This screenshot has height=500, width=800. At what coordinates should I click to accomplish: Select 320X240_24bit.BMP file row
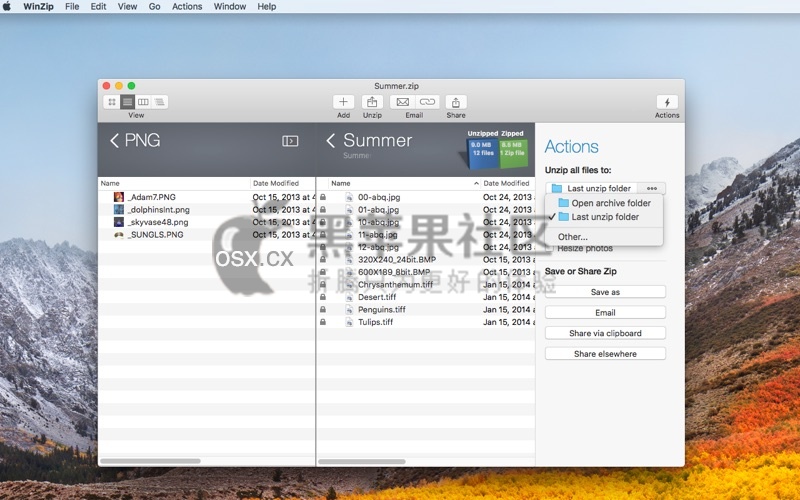pos(426,260)
